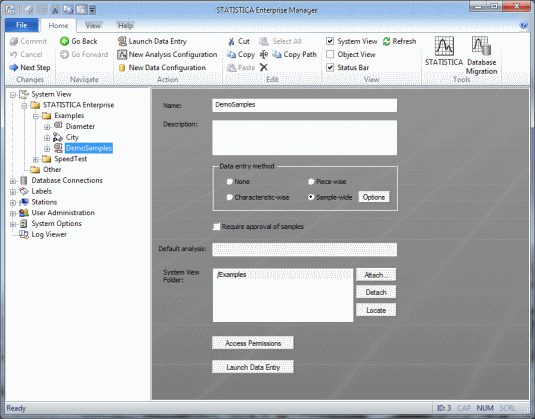The image size is (535, 419).
Task: Open the STATISTICA tool icon
Action: [x=444, y=46]
